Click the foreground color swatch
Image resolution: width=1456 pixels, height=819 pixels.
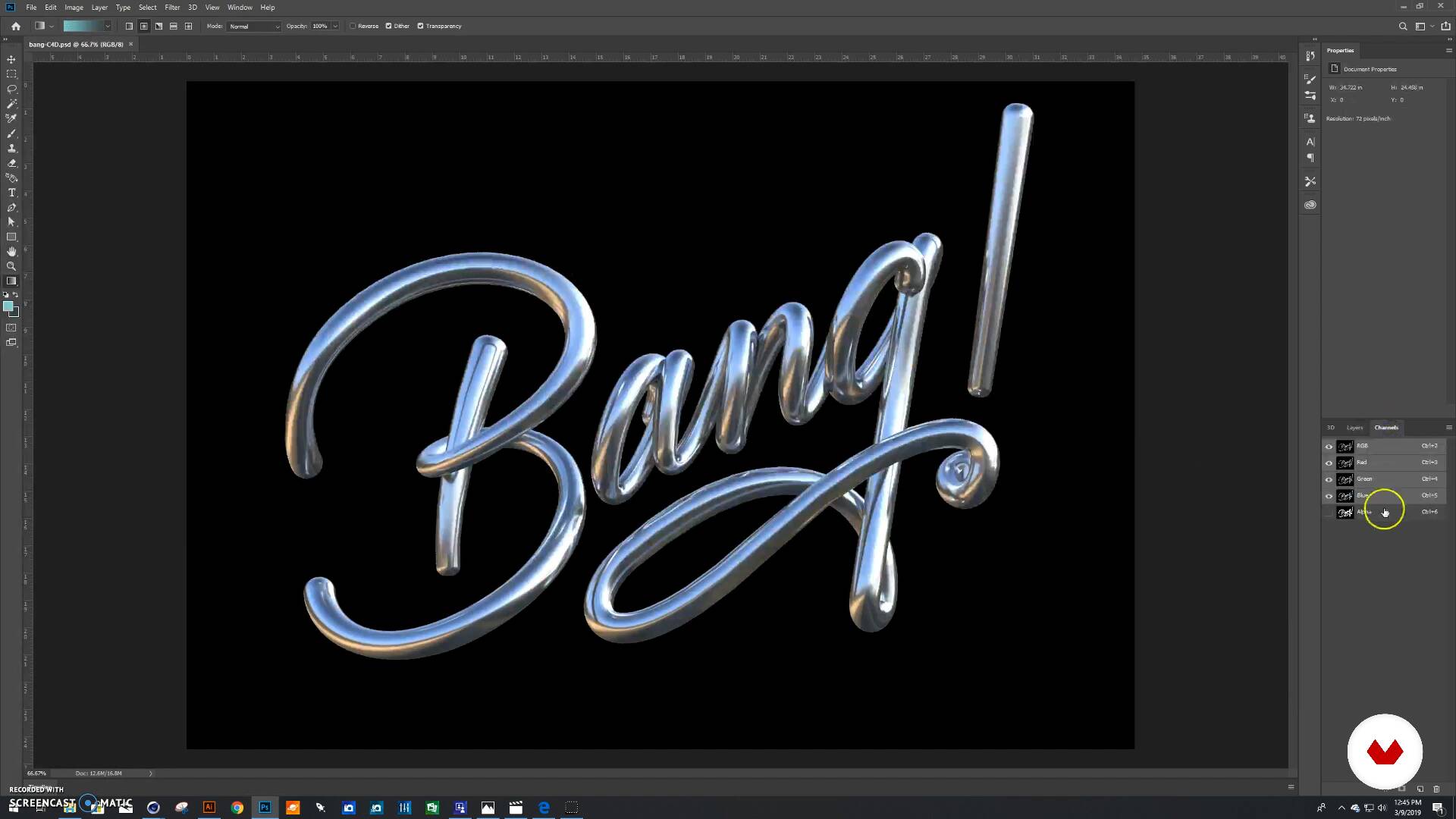[x=8, y=306]
